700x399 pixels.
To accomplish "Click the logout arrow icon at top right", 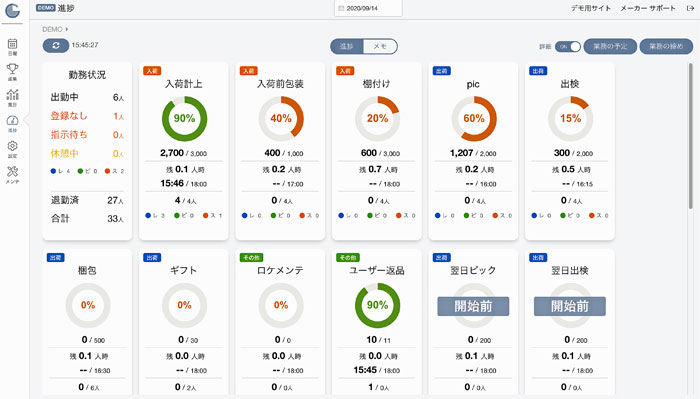I will pos(690,8).
